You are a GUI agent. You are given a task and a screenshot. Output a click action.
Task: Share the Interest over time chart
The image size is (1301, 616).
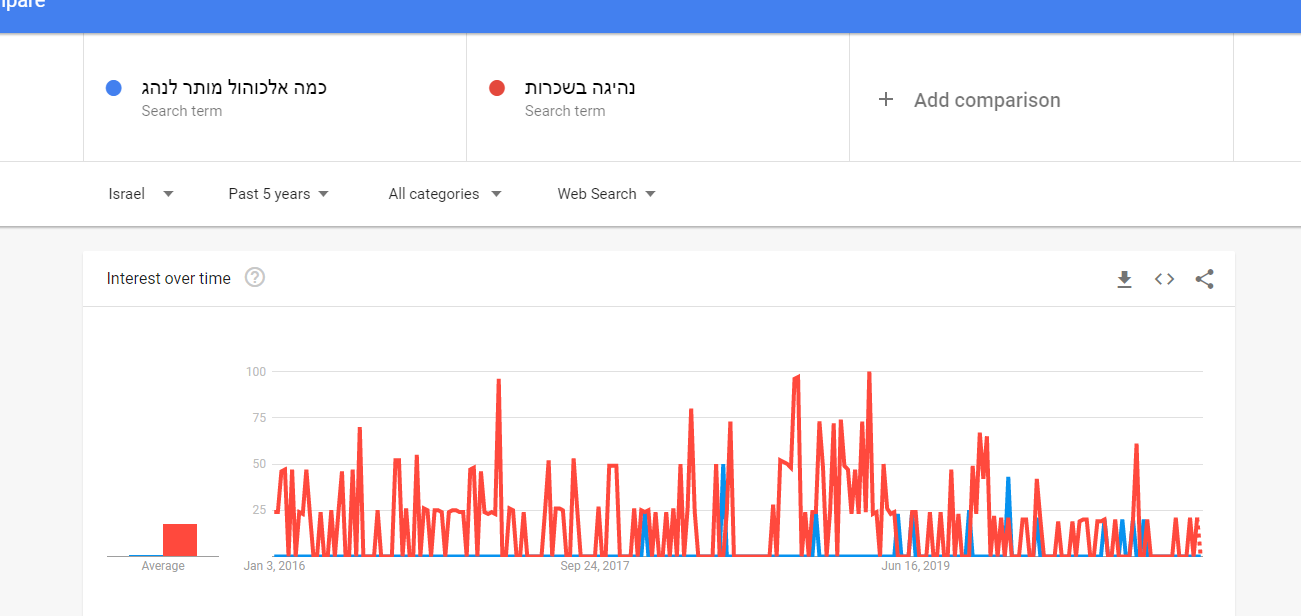1204,279
